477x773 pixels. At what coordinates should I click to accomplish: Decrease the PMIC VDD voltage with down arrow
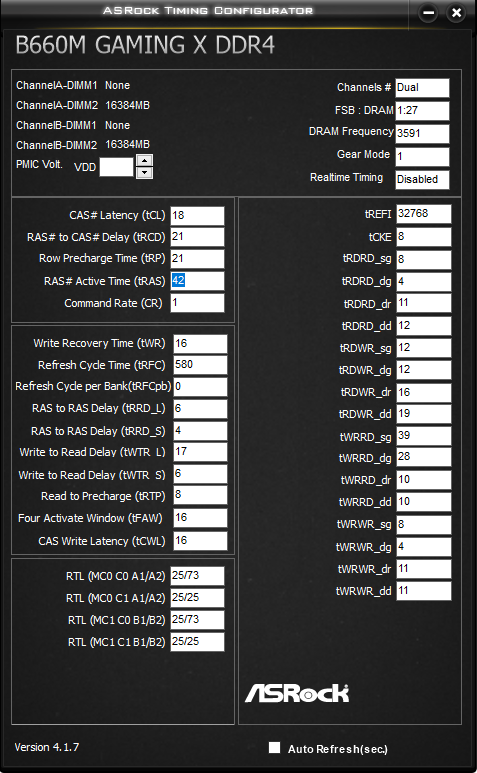pyautogui.click(x=144, y=173)
